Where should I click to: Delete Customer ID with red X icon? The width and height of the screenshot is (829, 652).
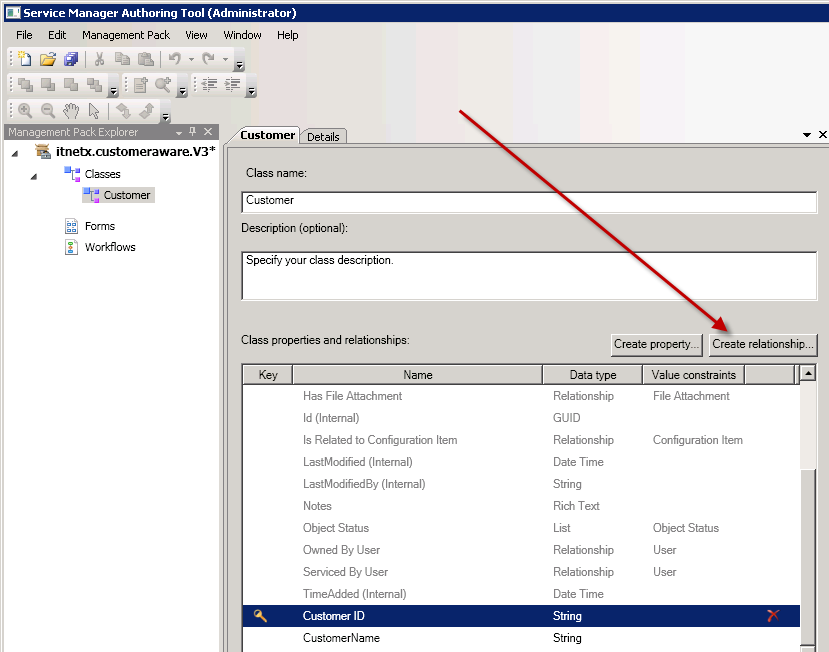(772, 616)
